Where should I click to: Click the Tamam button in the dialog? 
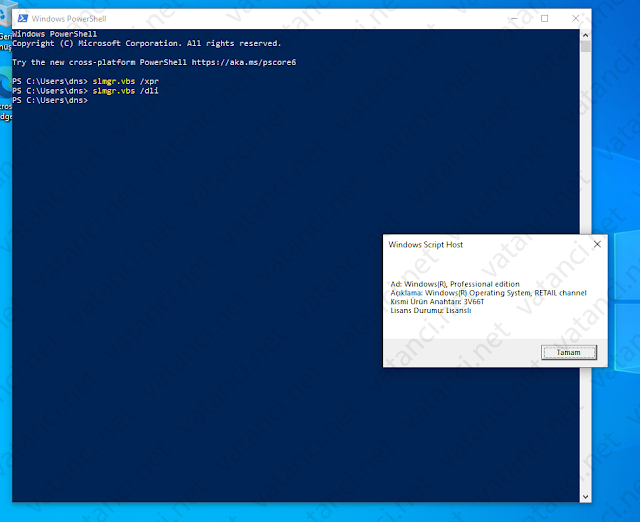[569, 352]
